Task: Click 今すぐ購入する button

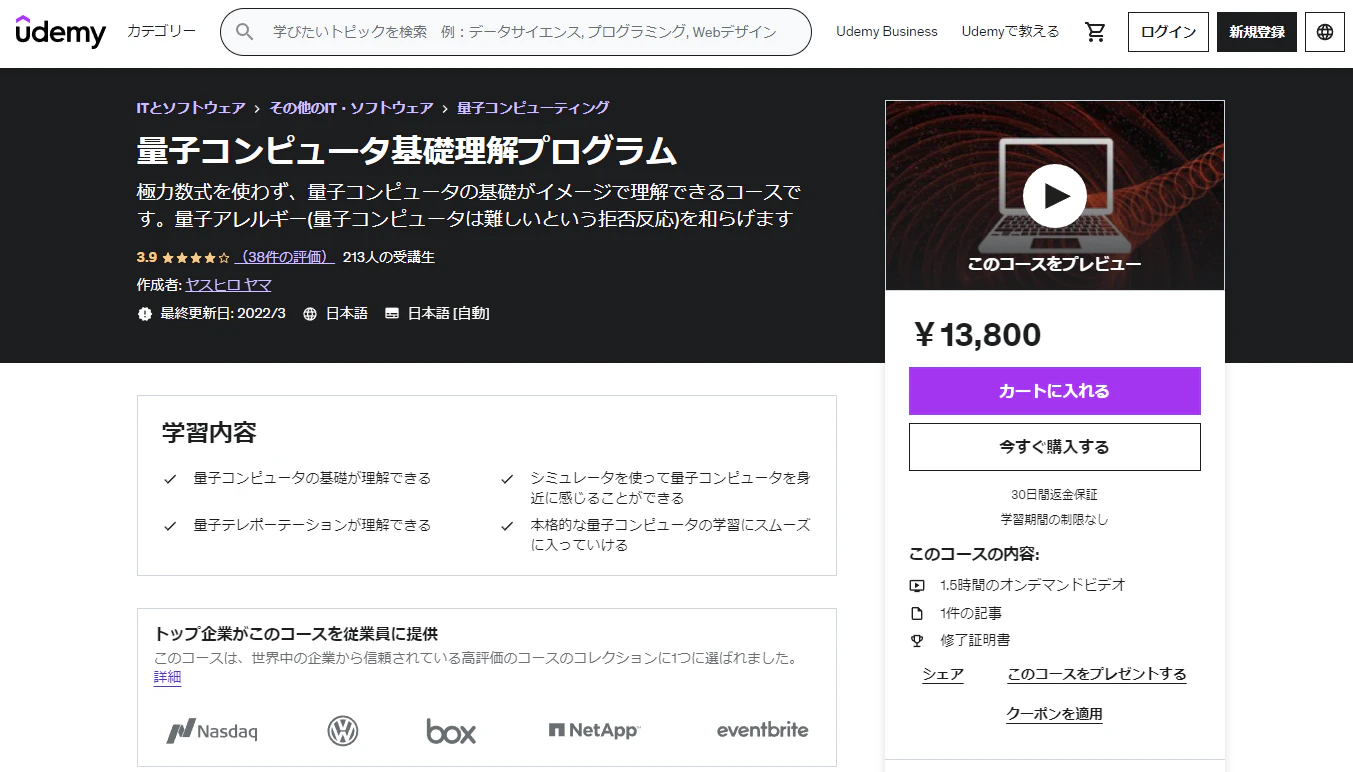Action: [x=1055, y=447]
